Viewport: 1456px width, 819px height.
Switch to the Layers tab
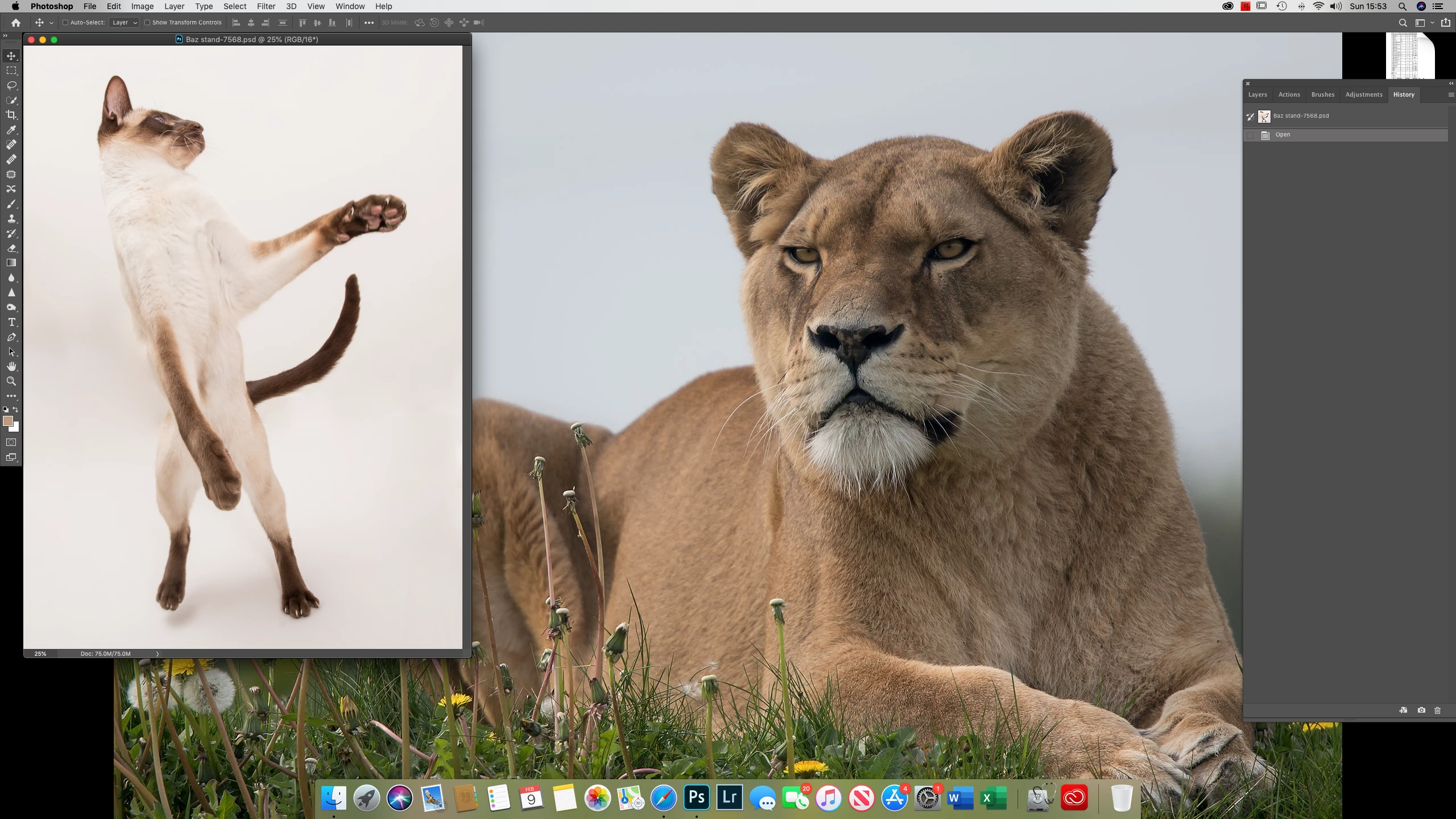click(1257, 95)
